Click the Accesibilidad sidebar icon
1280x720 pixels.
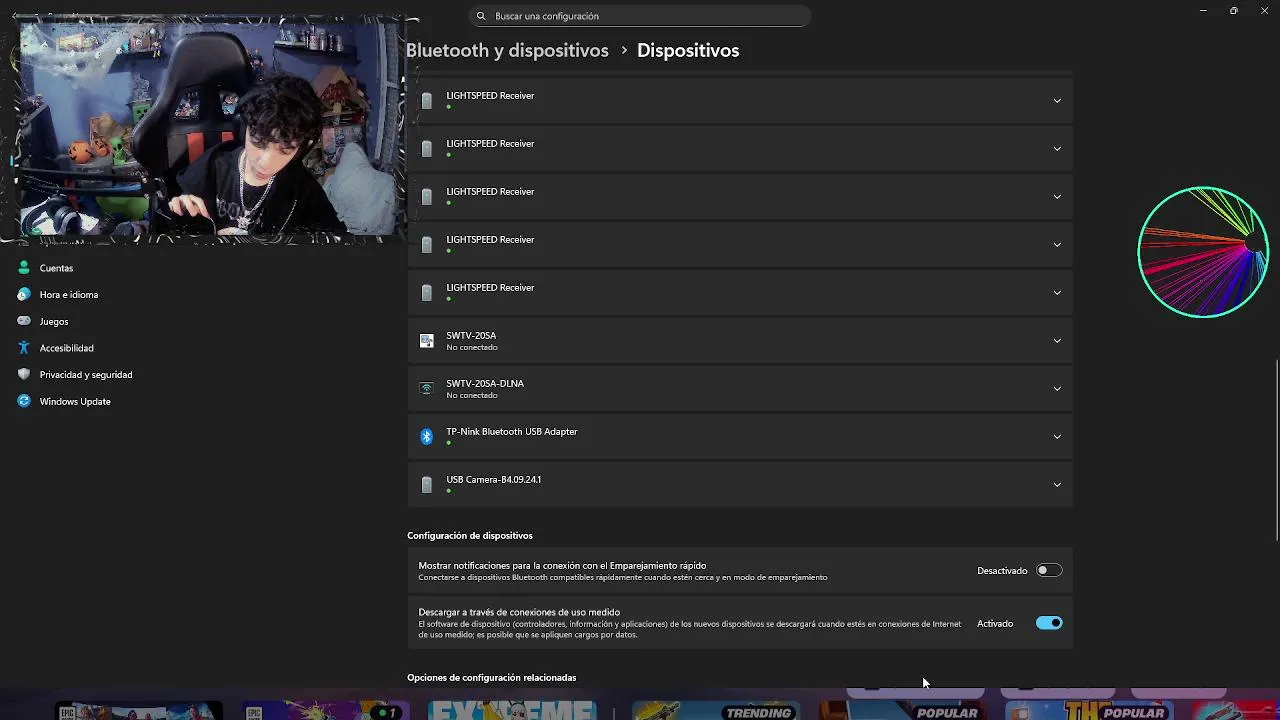24,348
